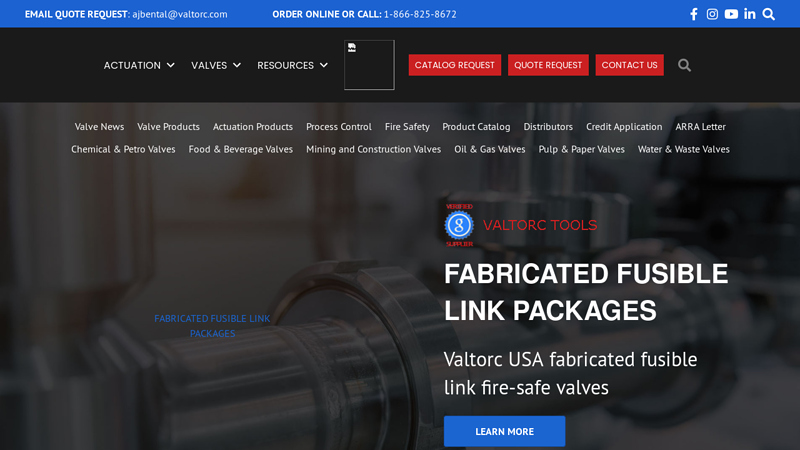Open the ARRA Letter link
The image size is (800, 450).
point(700,127)
